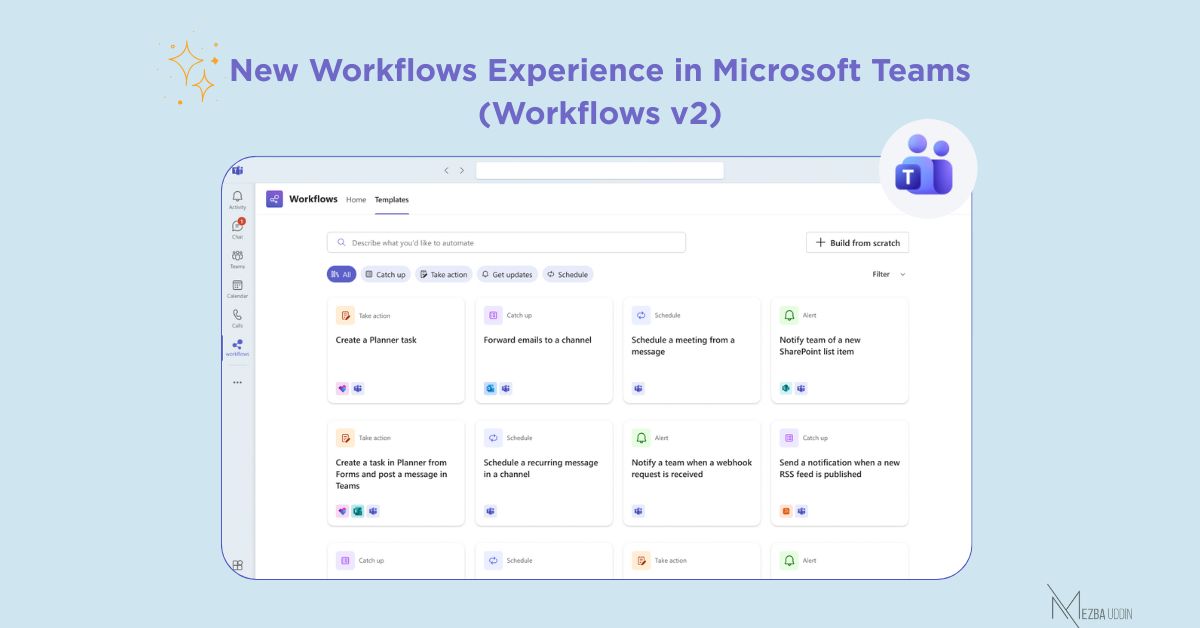Select the Templates tab
Viewport: 1200px width, 628px height.
tap(391, 200)
